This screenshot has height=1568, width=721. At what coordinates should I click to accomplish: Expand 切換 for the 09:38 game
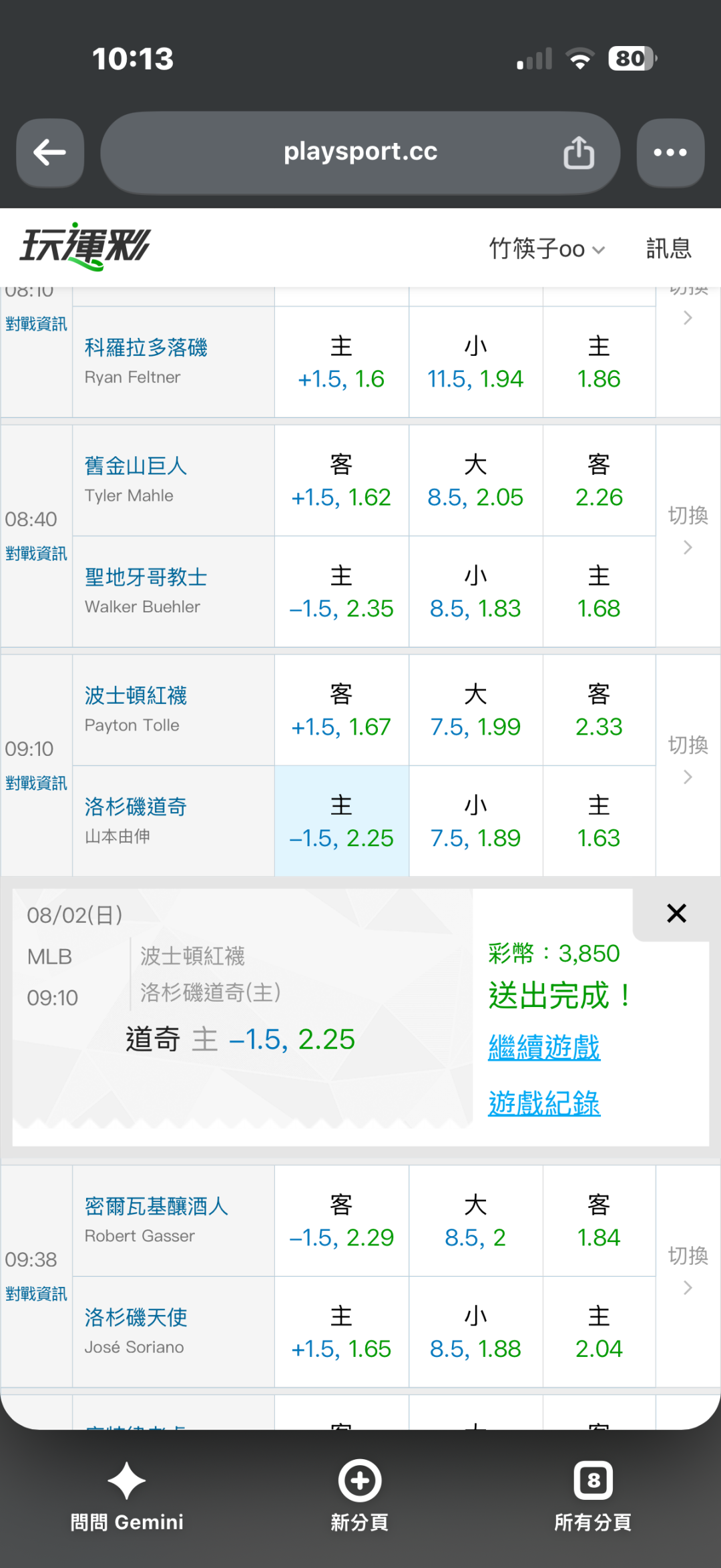pos(688,1269)
